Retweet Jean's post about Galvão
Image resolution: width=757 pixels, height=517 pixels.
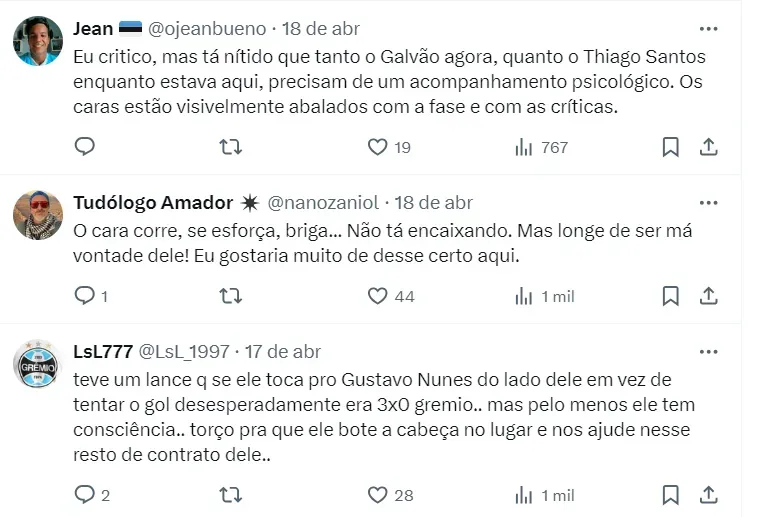tap(230, 147)
